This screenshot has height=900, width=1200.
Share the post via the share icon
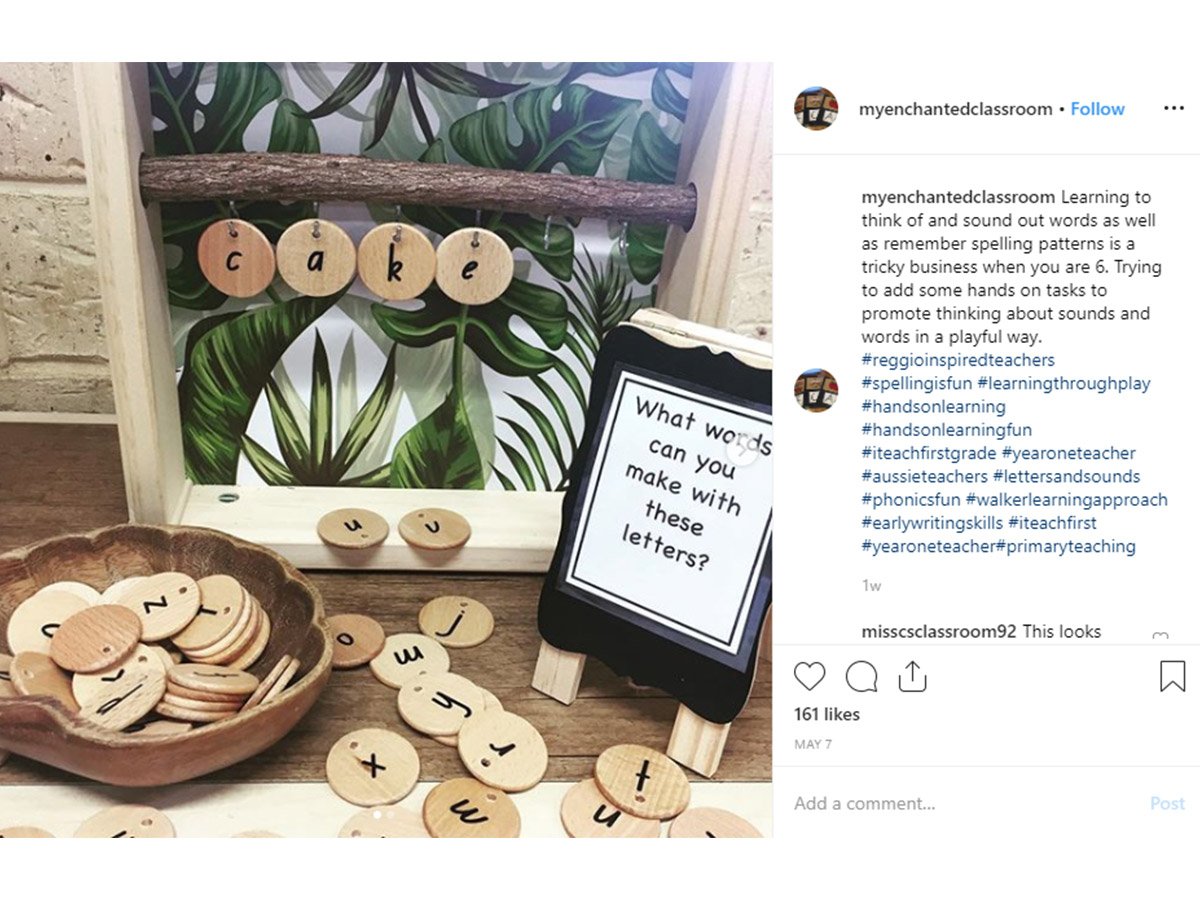click(912, 677)
